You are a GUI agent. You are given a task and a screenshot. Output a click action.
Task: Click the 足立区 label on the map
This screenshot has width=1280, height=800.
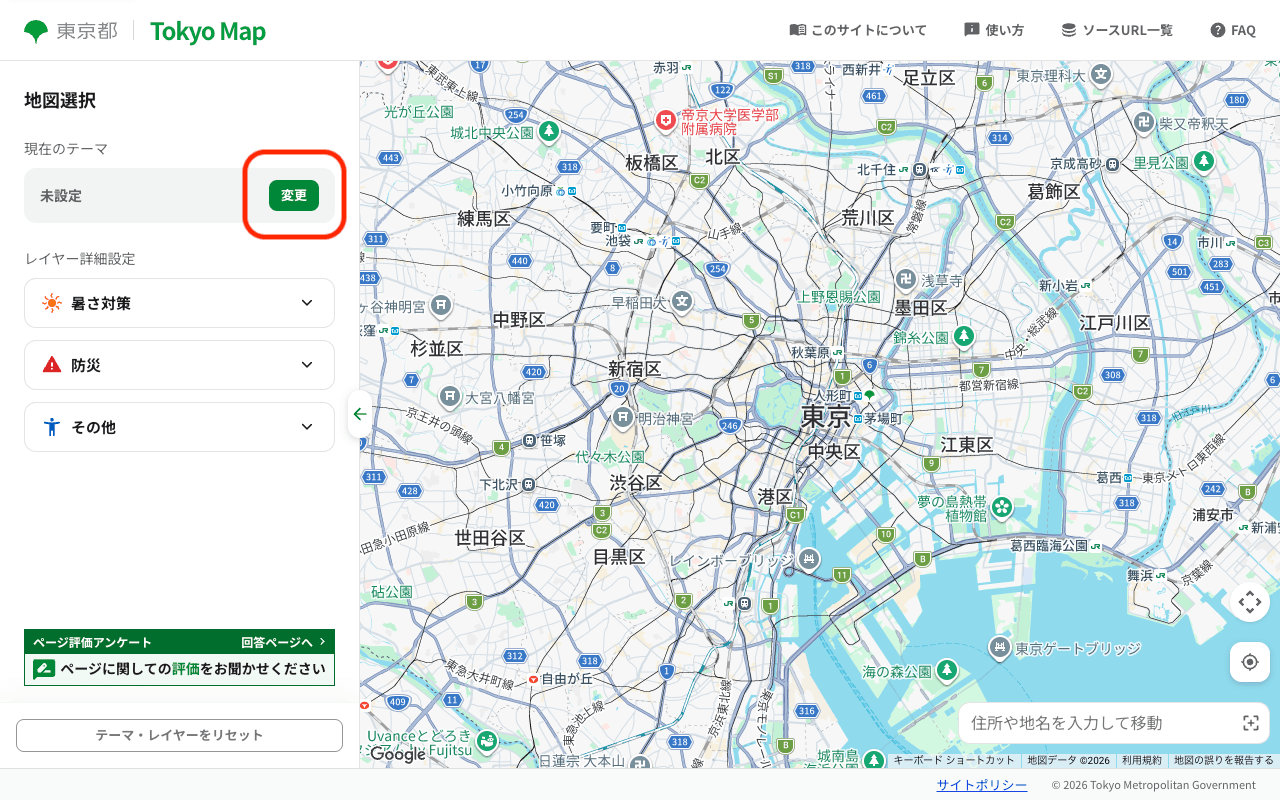point(929,77)
